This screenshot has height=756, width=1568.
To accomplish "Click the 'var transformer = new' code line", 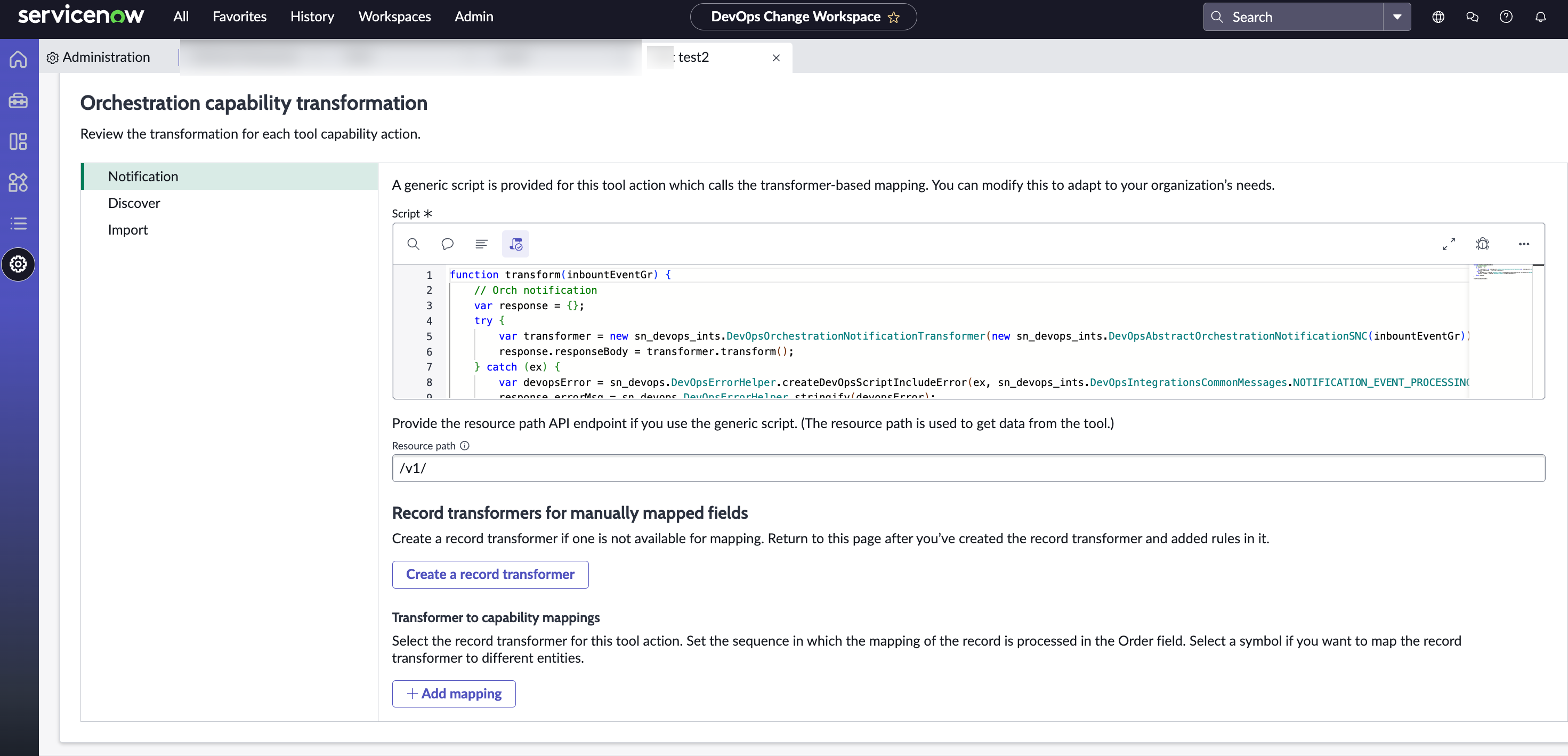I will click(984, 336).
